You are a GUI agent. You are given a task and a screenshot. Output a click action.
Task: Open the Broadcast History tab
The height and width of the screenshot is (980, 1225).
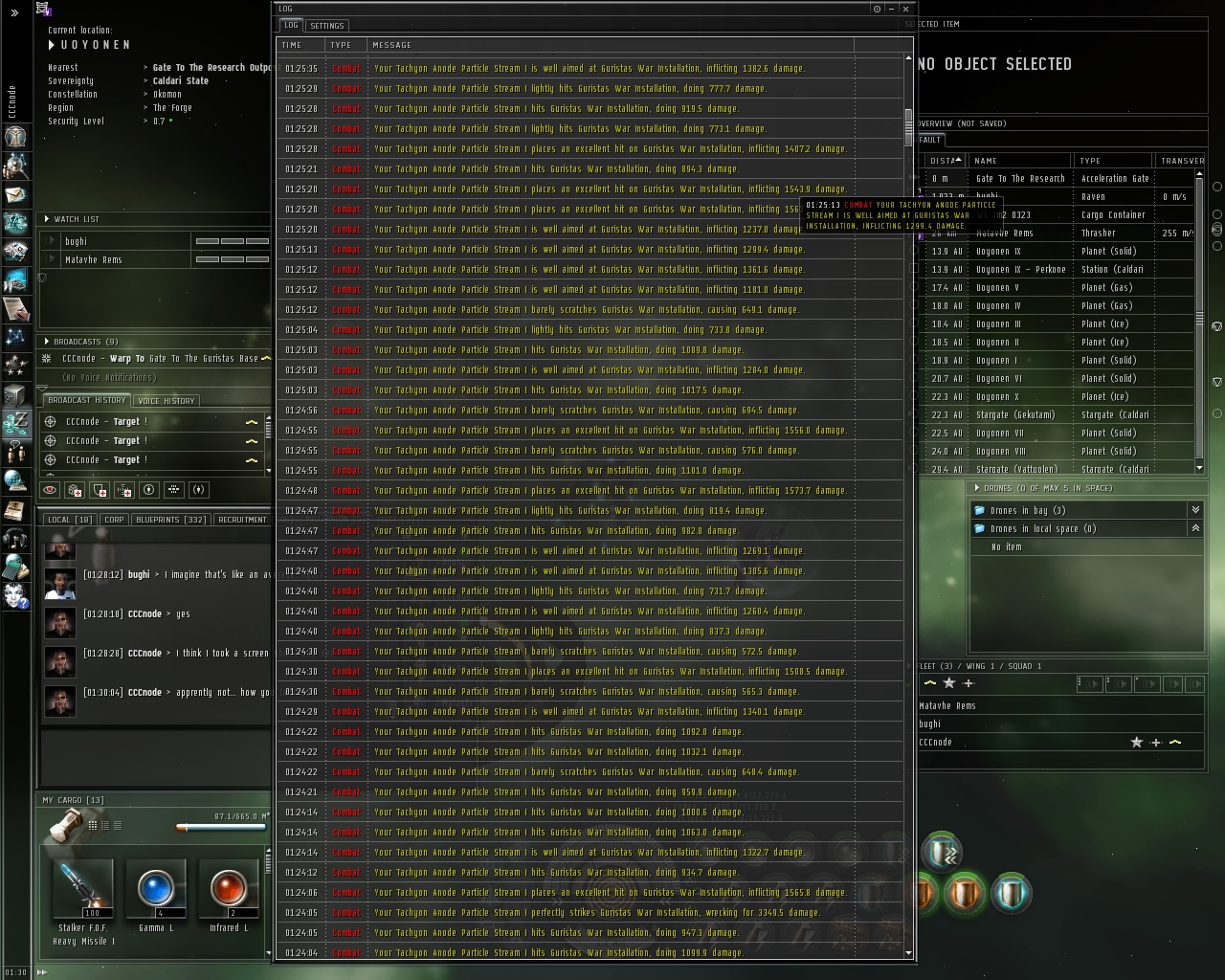(86, 400)
